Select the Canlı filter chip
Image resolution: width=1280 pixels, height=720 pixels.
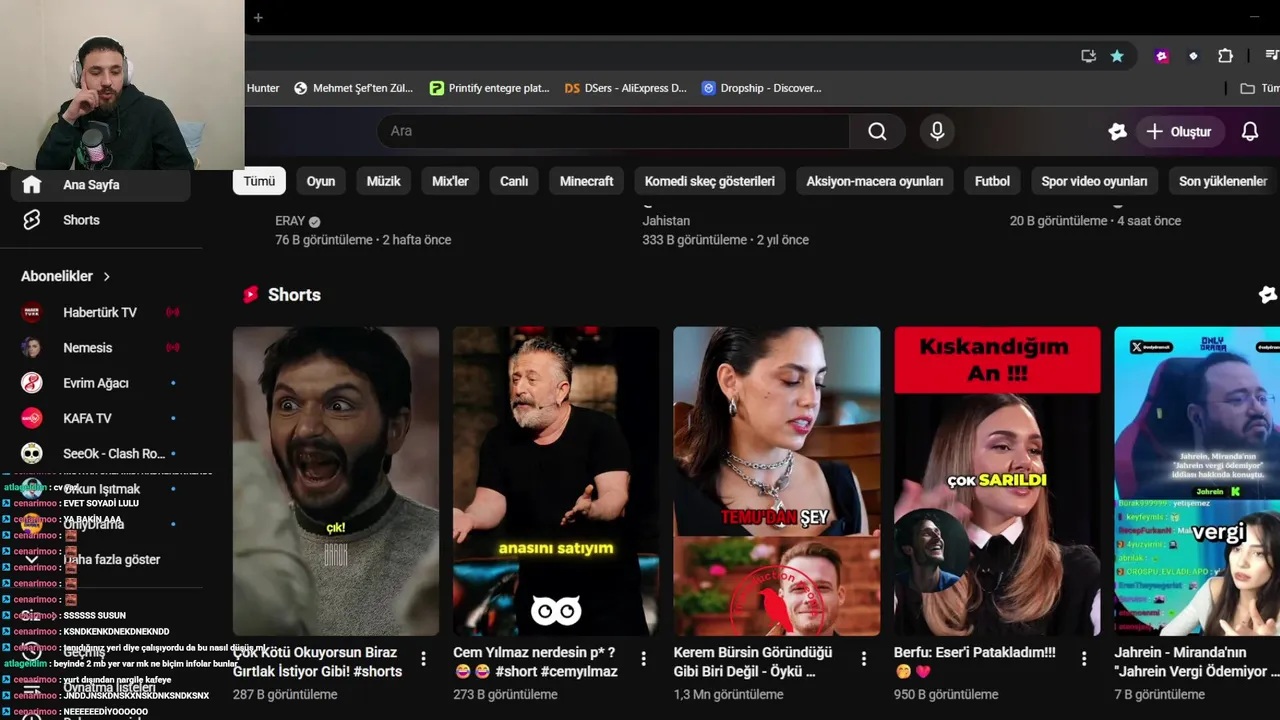[x=514, y=181]
